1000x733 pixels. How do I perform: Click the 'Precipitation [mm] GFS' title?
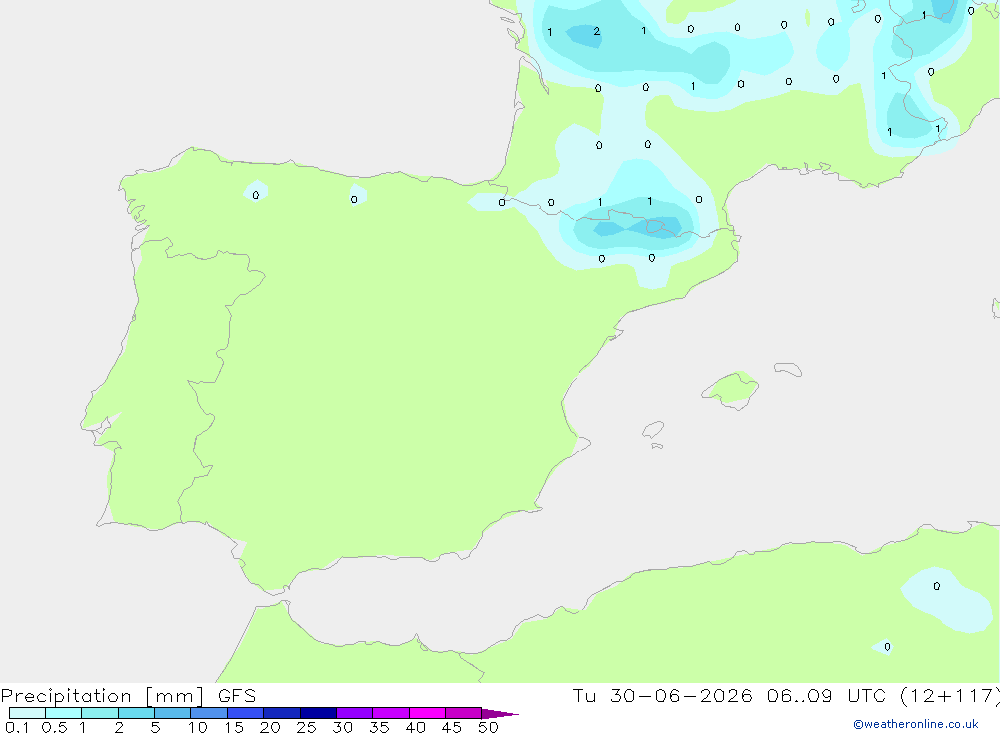click(x=128, y=696)
